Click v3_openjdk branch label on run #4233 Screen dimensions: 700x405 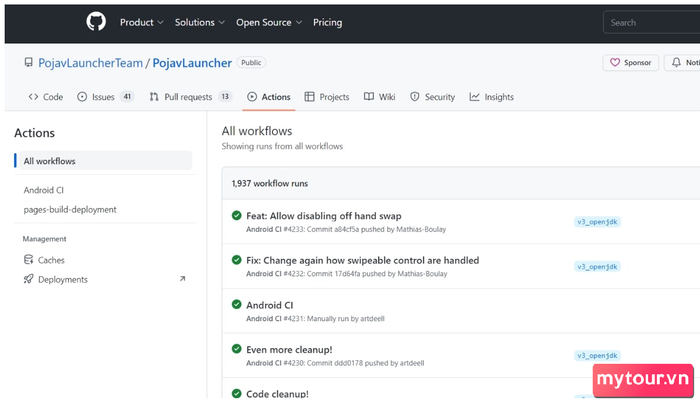597,222
